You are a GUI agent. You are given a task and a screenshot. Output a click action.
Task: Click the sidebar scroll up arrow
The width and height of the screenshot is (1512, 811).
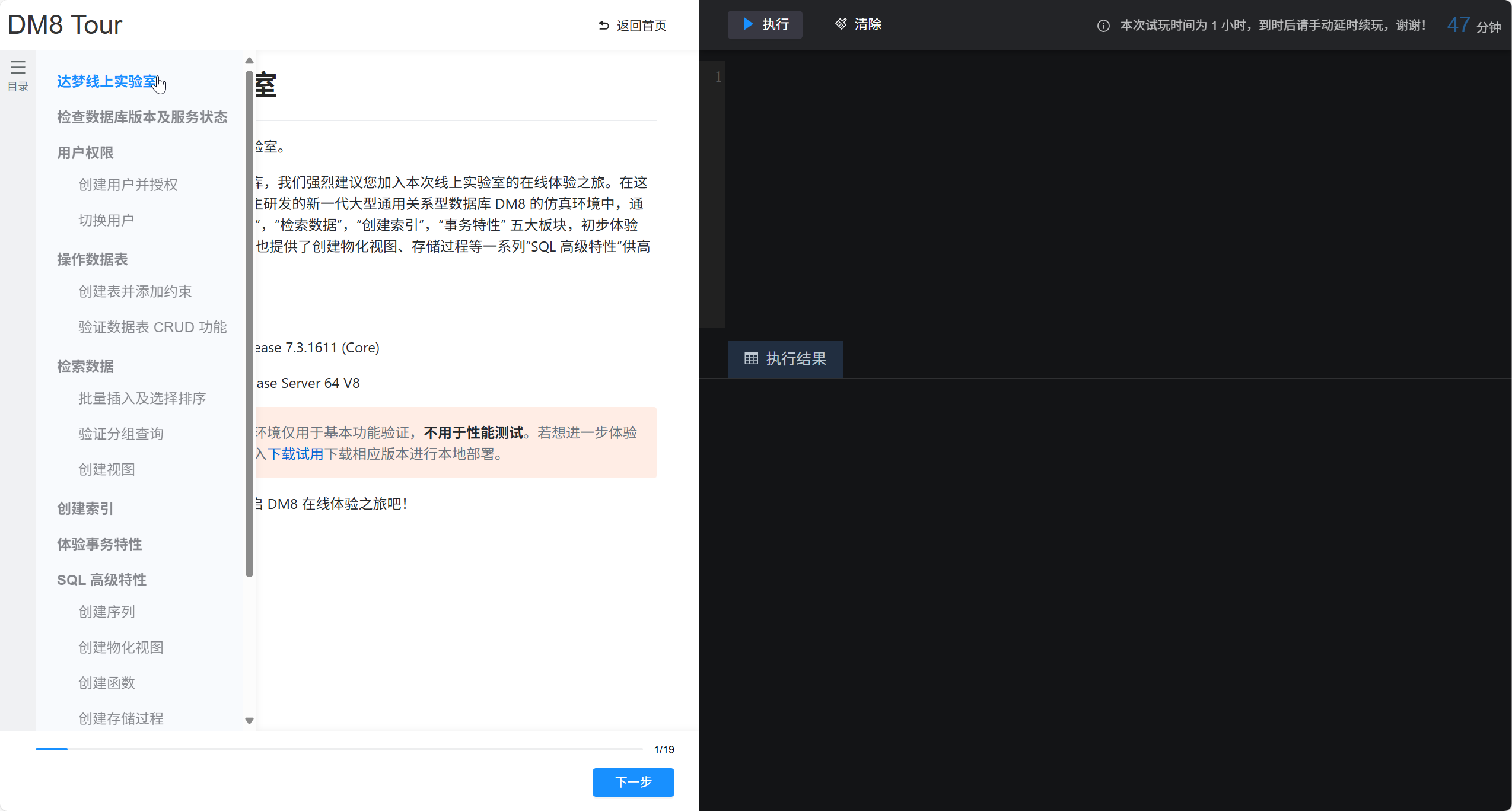[x=249, y=61]
